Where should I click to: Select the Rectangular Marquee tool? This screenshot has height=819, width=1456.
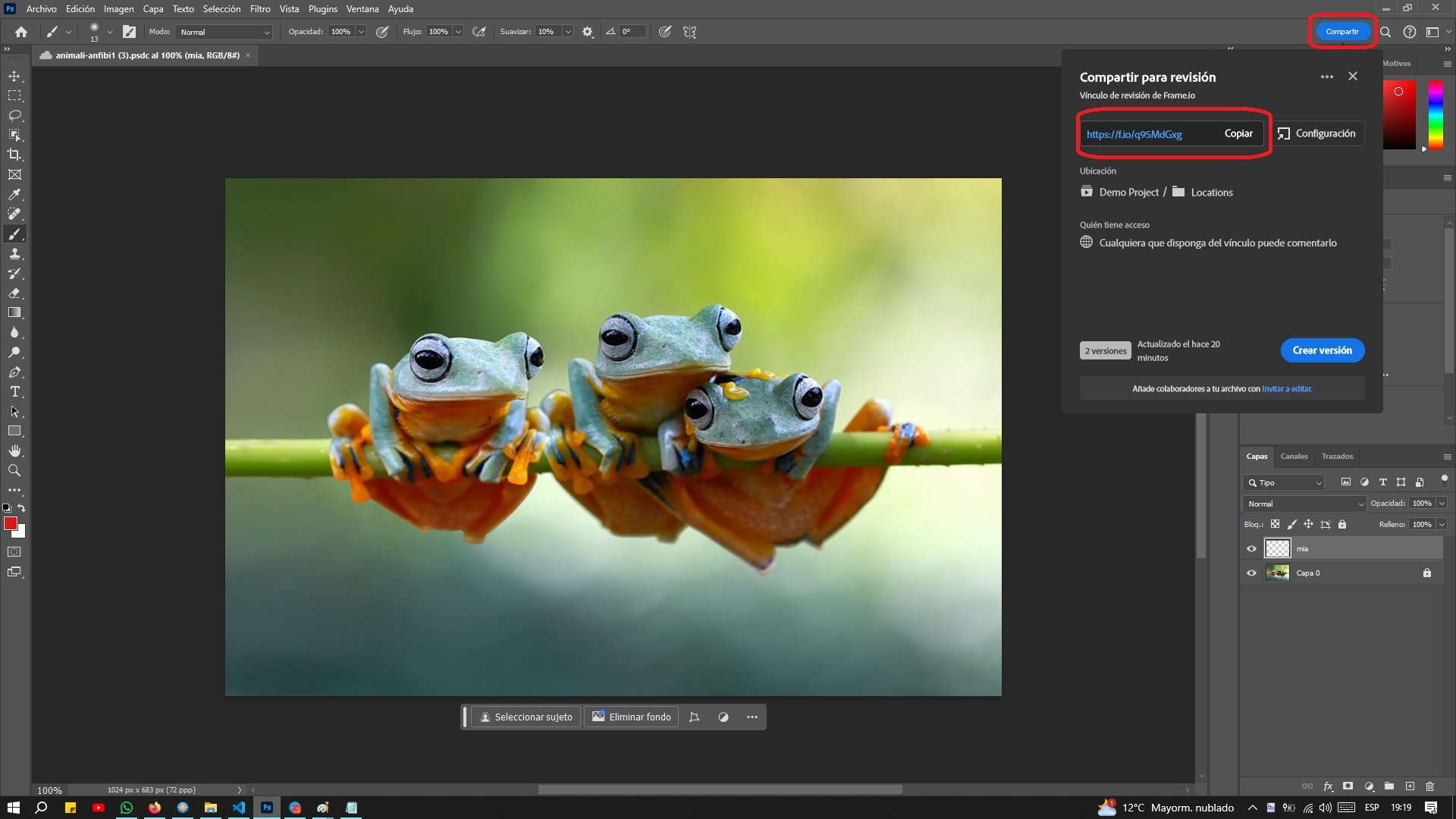point(14,96)
